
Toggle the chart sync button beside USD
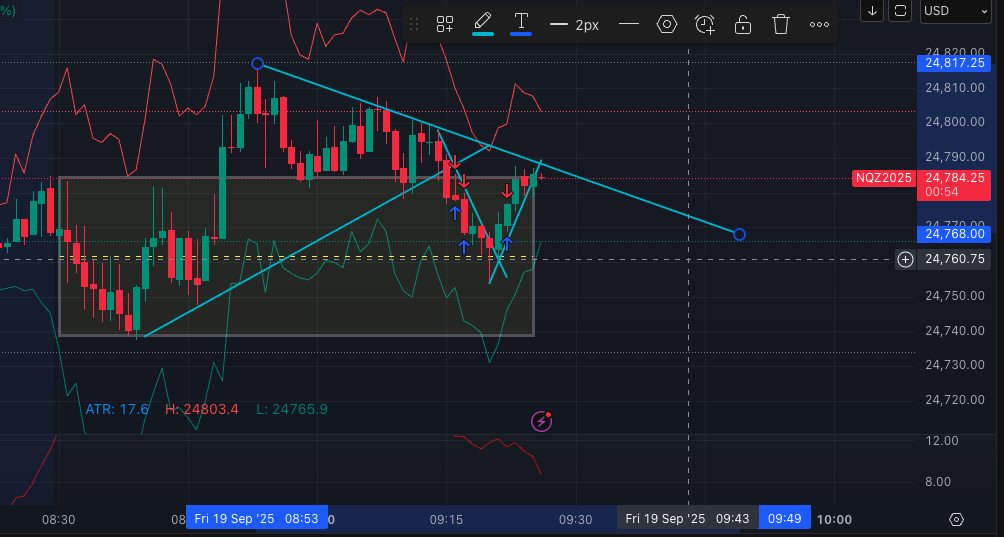901,10
